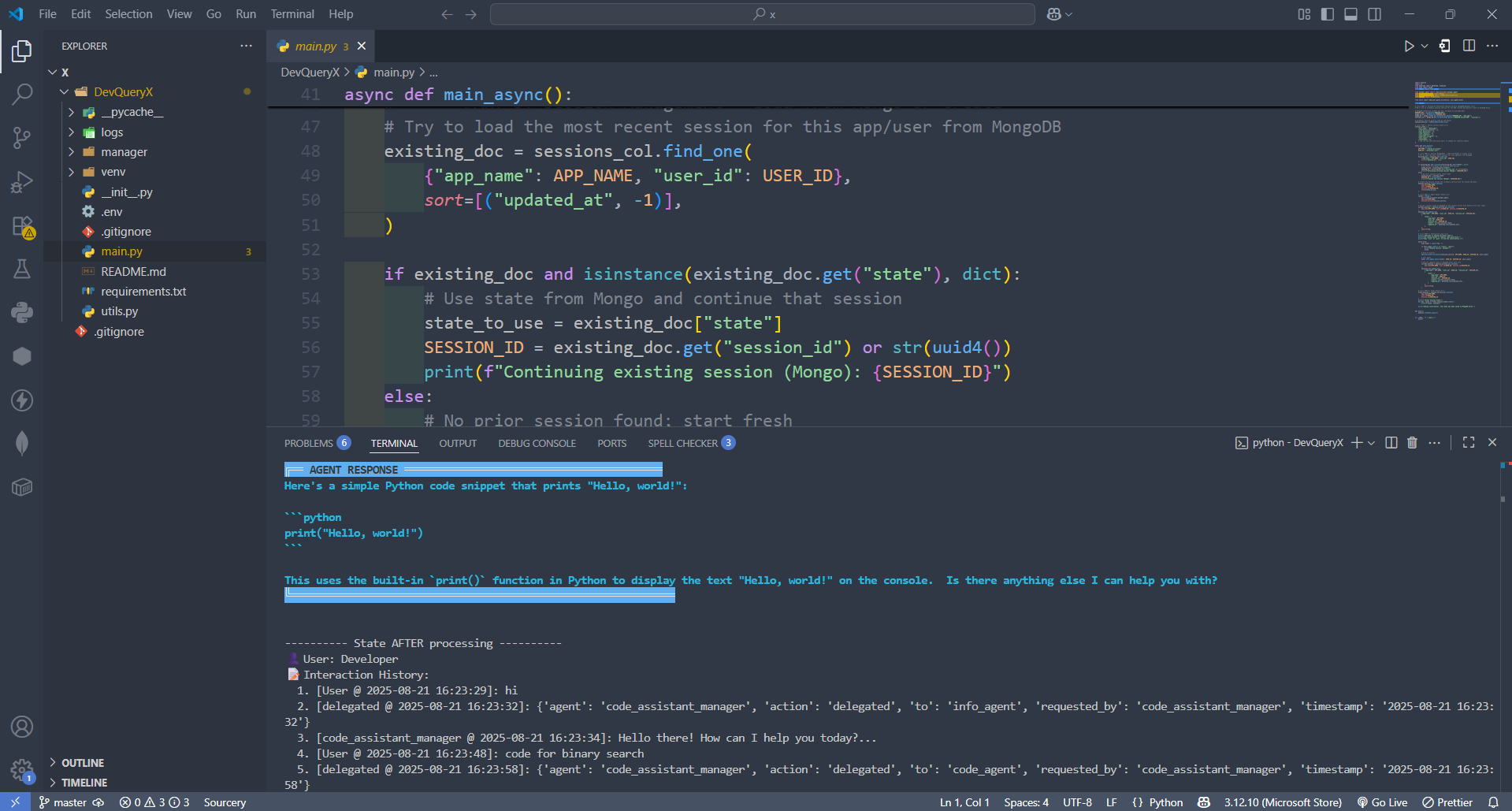Toggle the primary side bar visibility
The image size is (1512, 811).
1328,14
